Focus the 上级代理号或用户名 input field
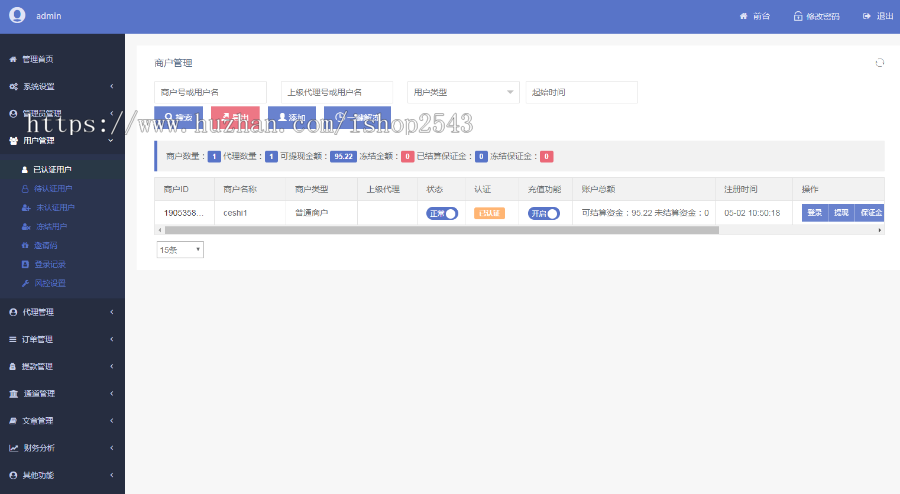The width and height of the screenshot is (900, 494). 337,92
